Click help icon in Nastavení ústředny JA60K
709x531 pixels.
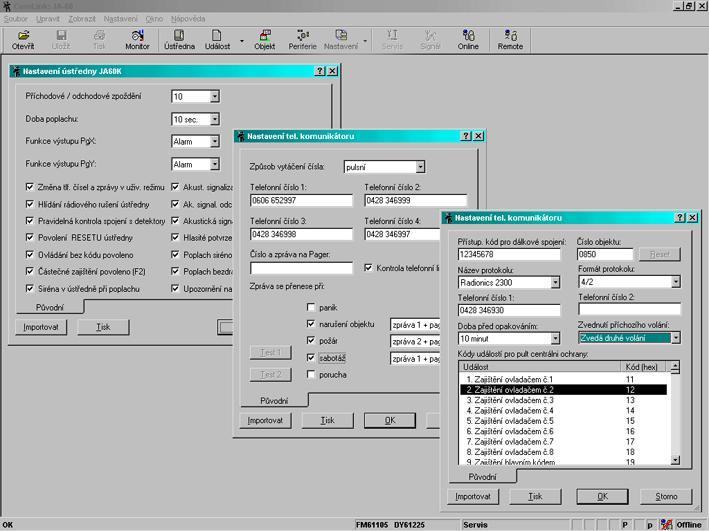click(x=320, y=71)
